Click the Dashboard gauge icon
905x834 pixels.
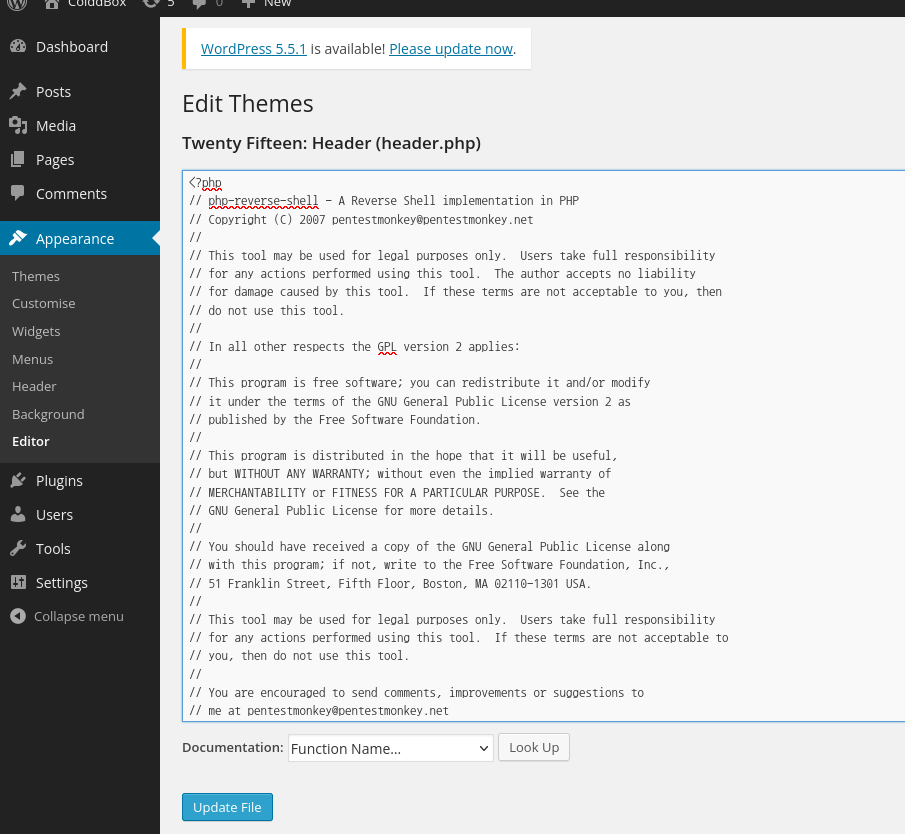18,46
